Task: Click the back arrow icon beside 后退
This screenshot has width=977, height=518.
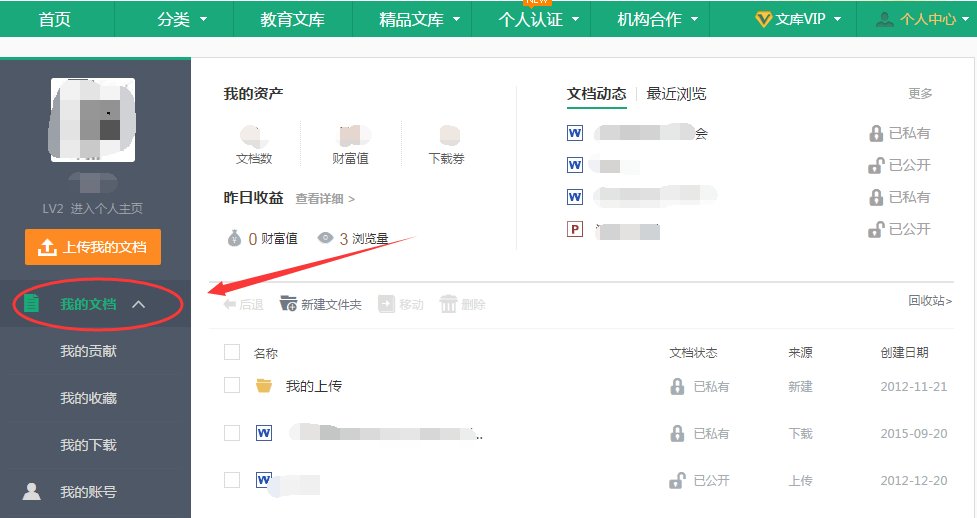Action: click(229, 304)
